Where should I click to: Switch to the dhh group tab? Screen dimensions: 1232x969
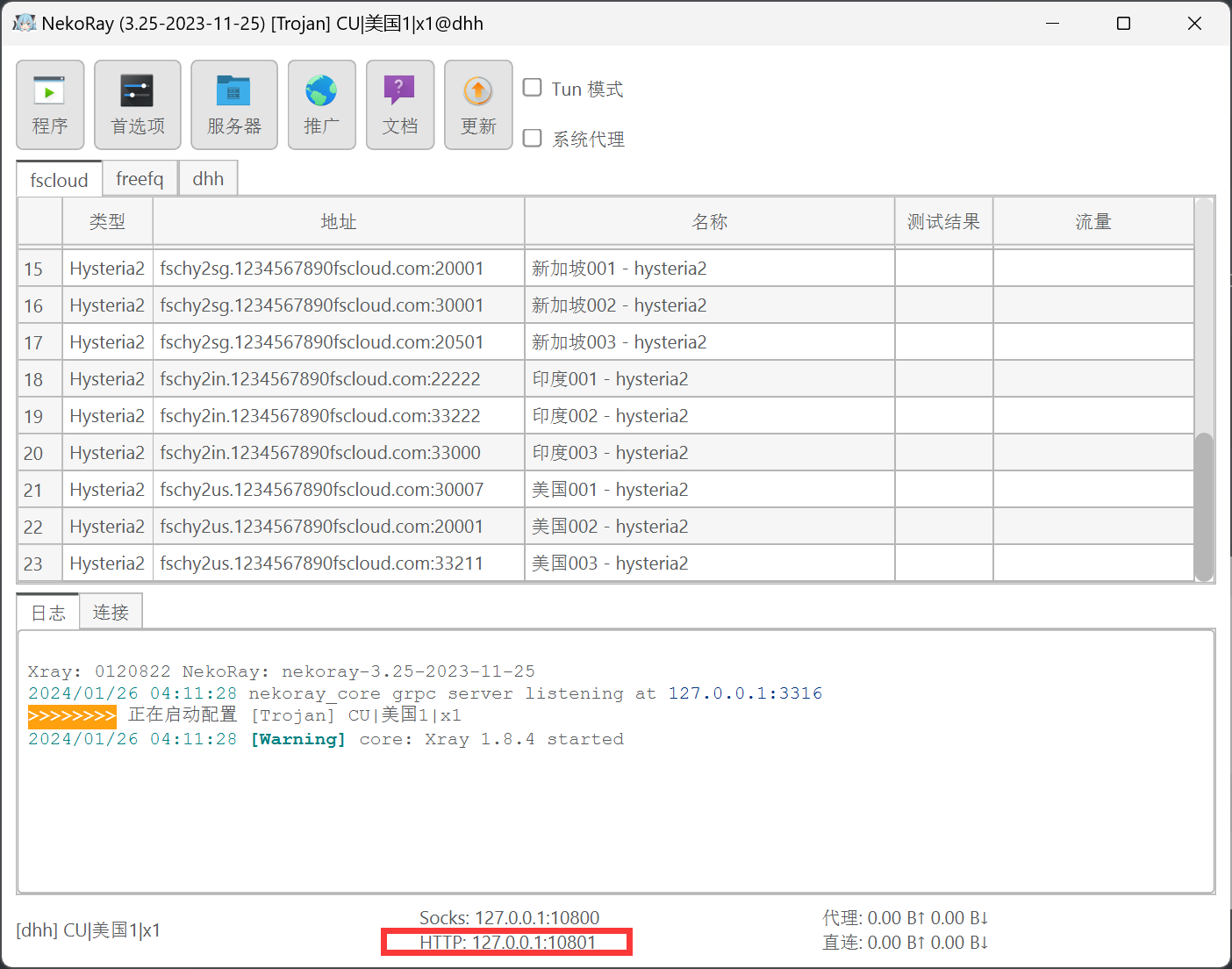click(208, 178)
